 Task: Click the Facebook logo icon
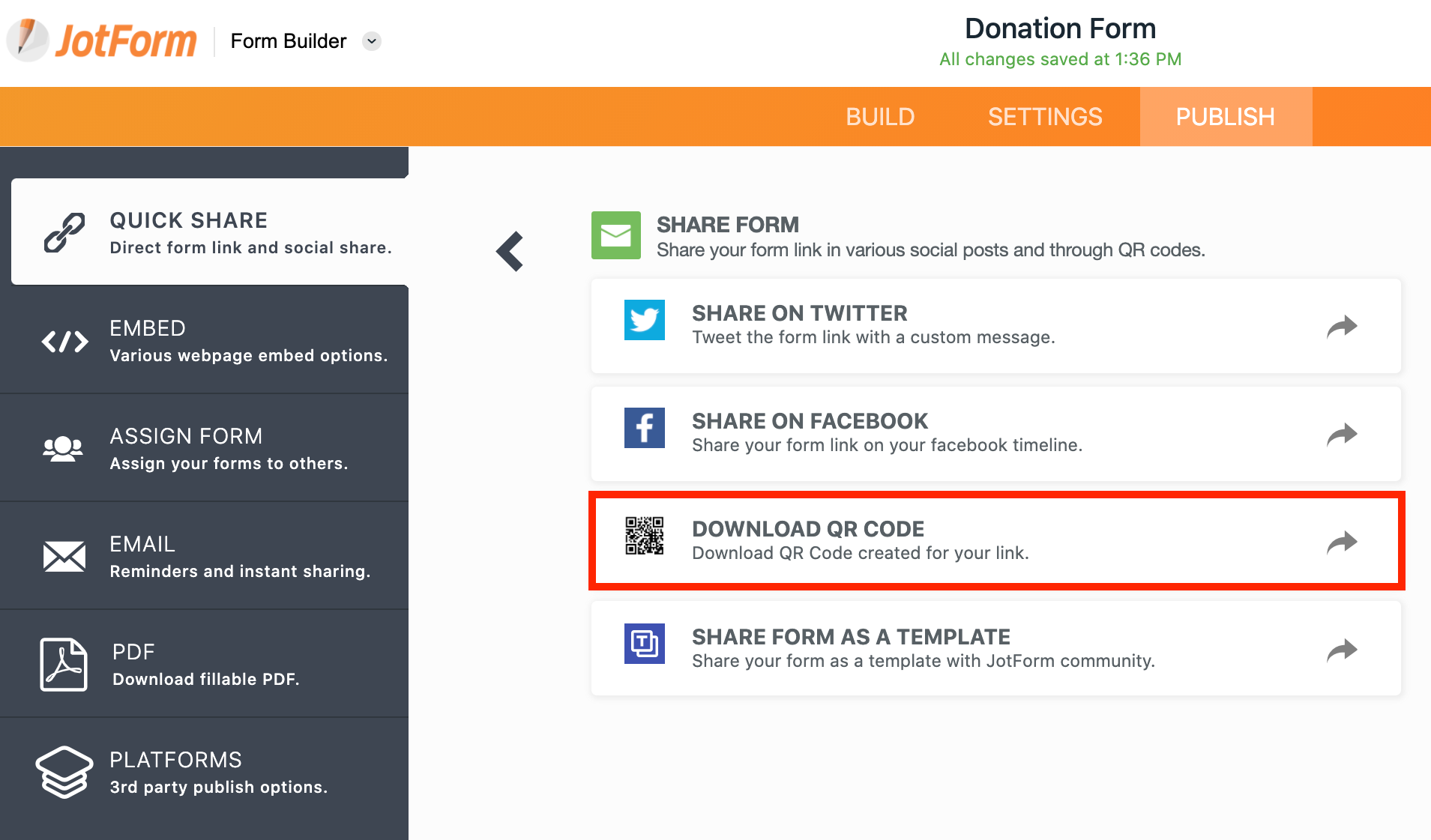point(645,428)
